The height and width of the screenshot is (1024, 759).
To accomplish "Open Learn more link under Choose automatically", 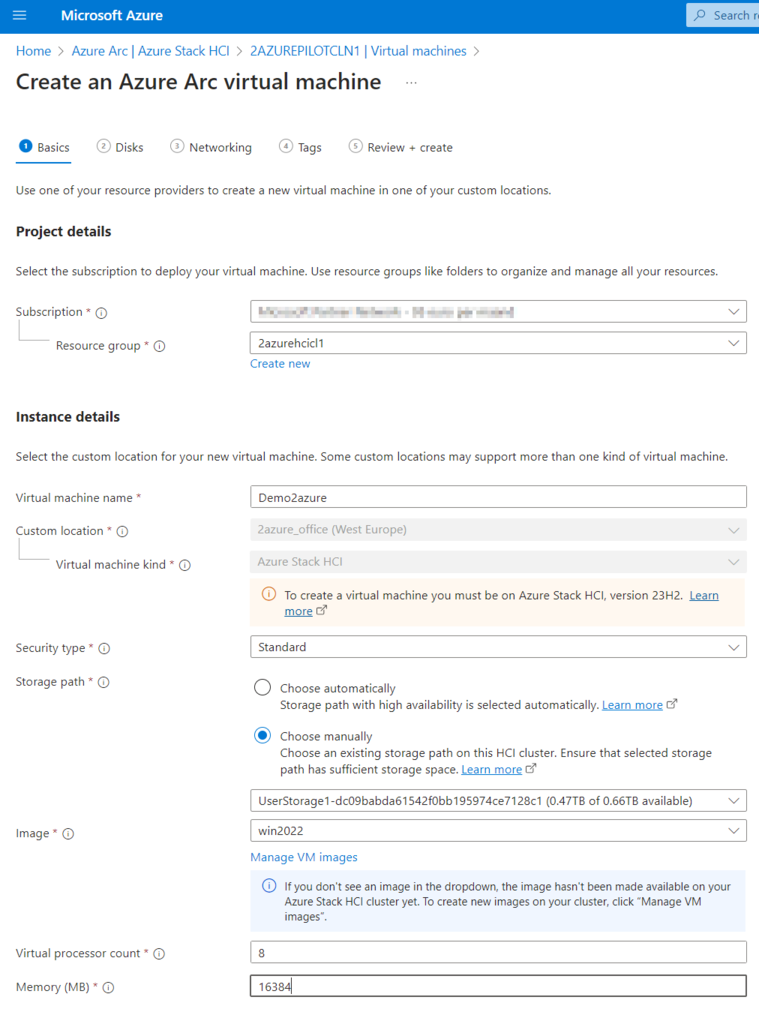I will tap(632, 705).
